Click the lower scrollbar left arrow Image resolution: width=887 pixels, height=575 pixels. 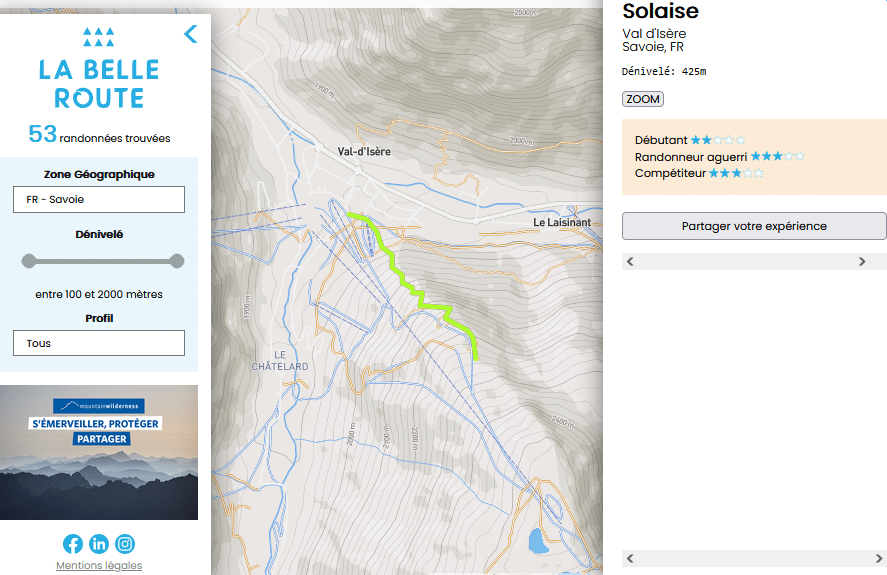630,559
